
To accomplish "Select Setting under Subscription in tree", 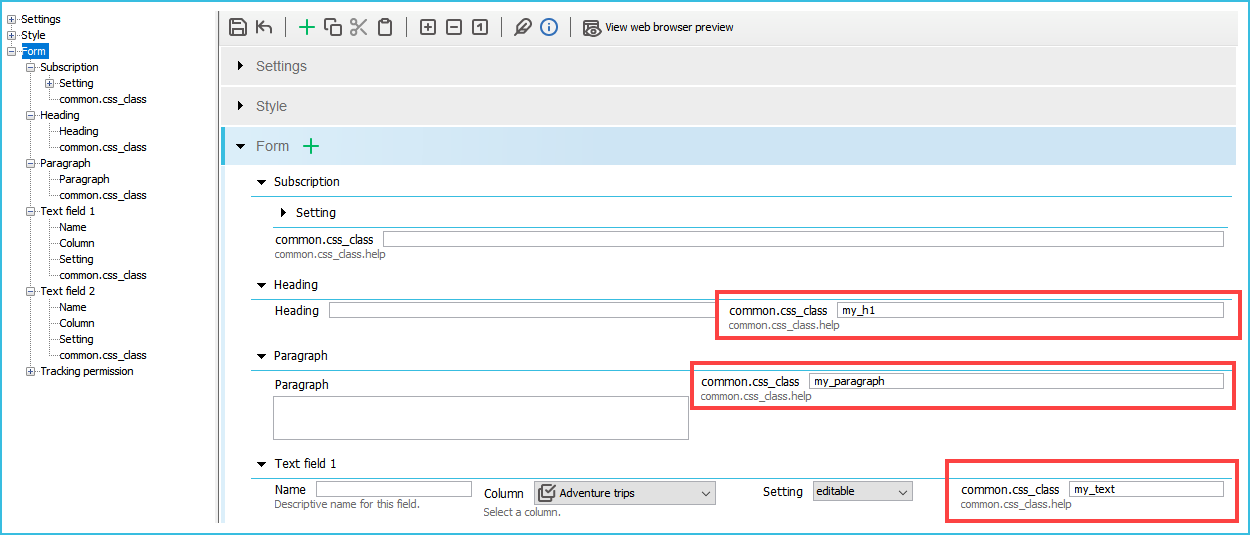I will pyautogui.click(x=76, y=83).
